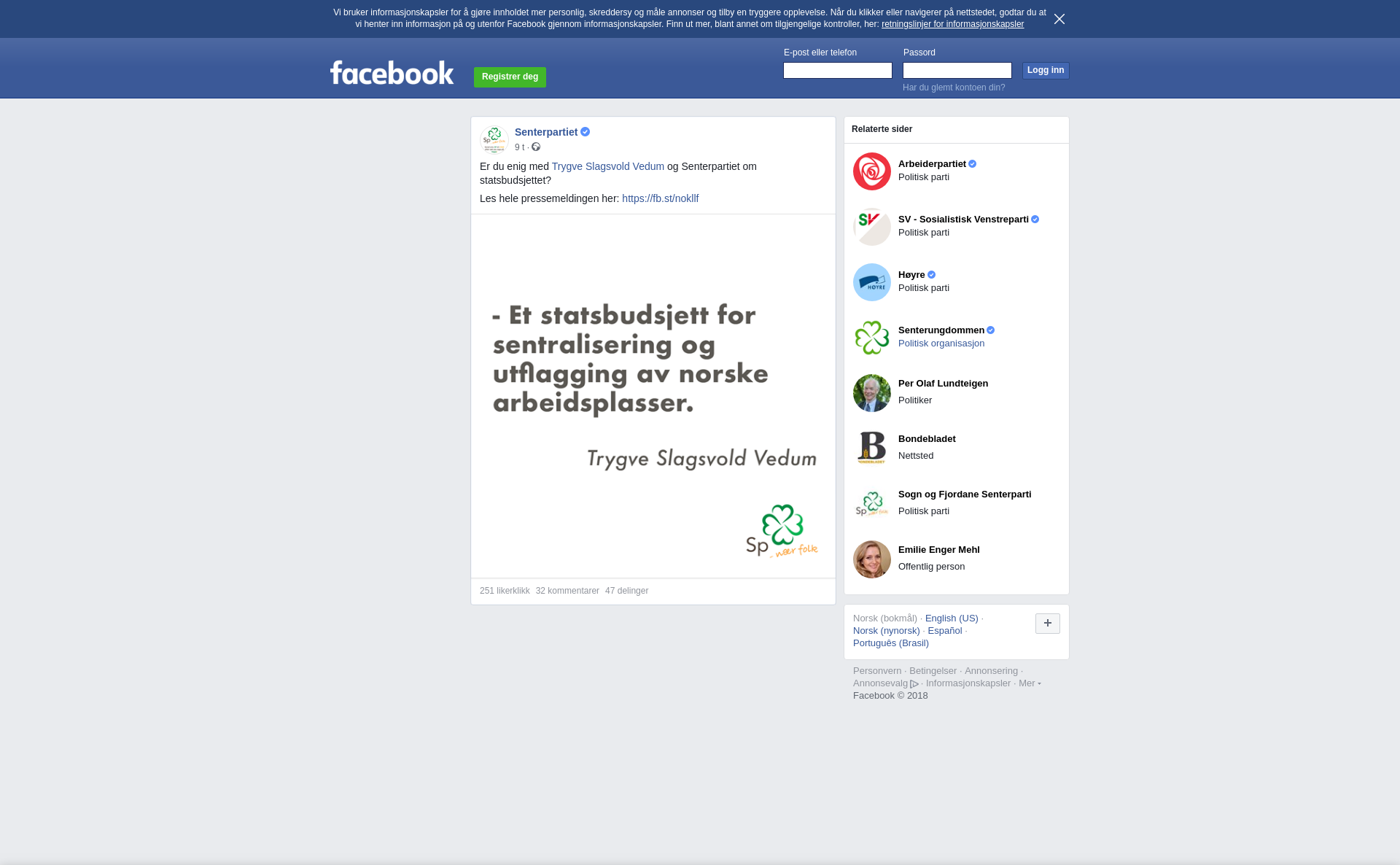Image resolution: width=1400 pixels, height=865 pixels.
Task: Click verified badge beside SV Sosialistisk Venstreparti
Action: point(1035,220)
